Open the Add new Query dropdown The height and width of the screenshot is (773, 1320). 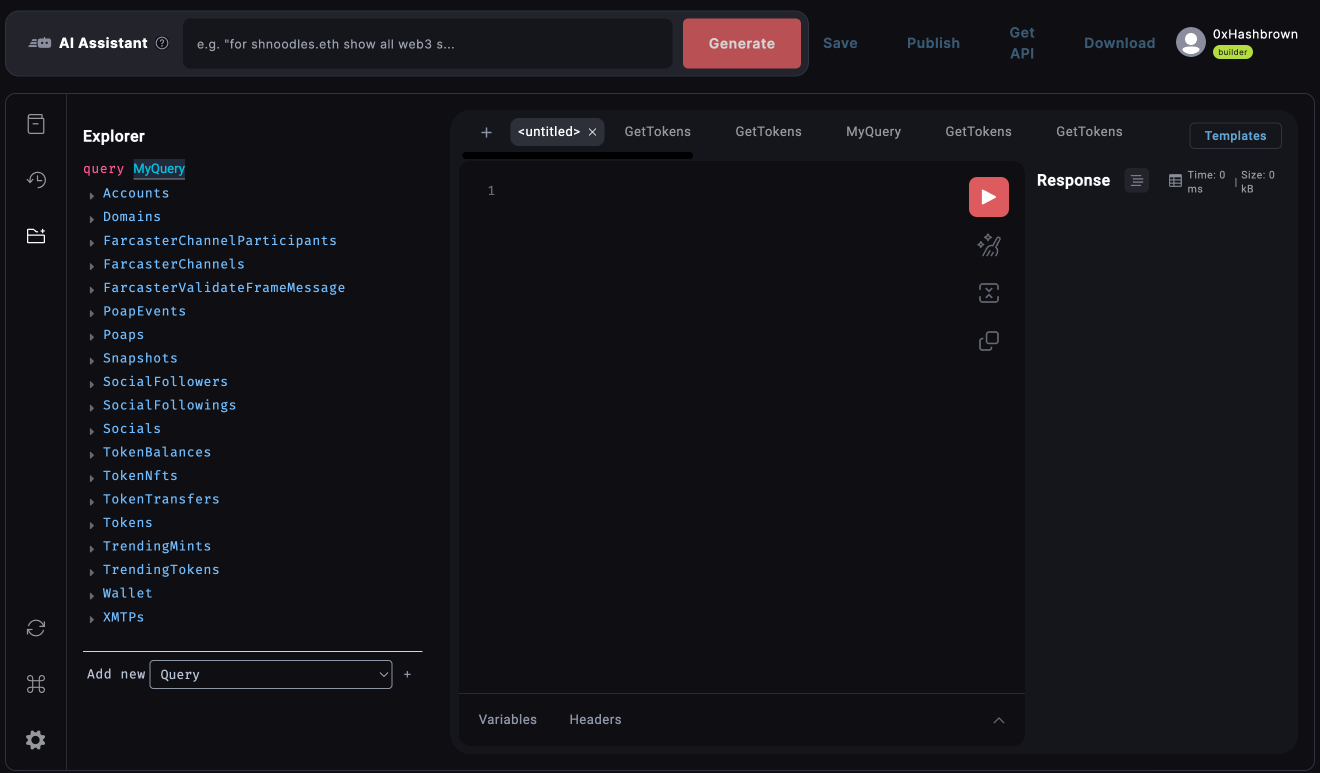[271, 674]
